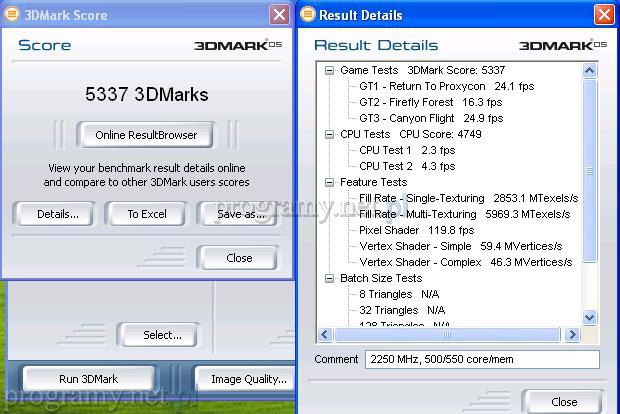Image resolution: width=620 pixels, height=414 pixels.
Task: Collapse the Game Tests tree node
Action: 330,71
